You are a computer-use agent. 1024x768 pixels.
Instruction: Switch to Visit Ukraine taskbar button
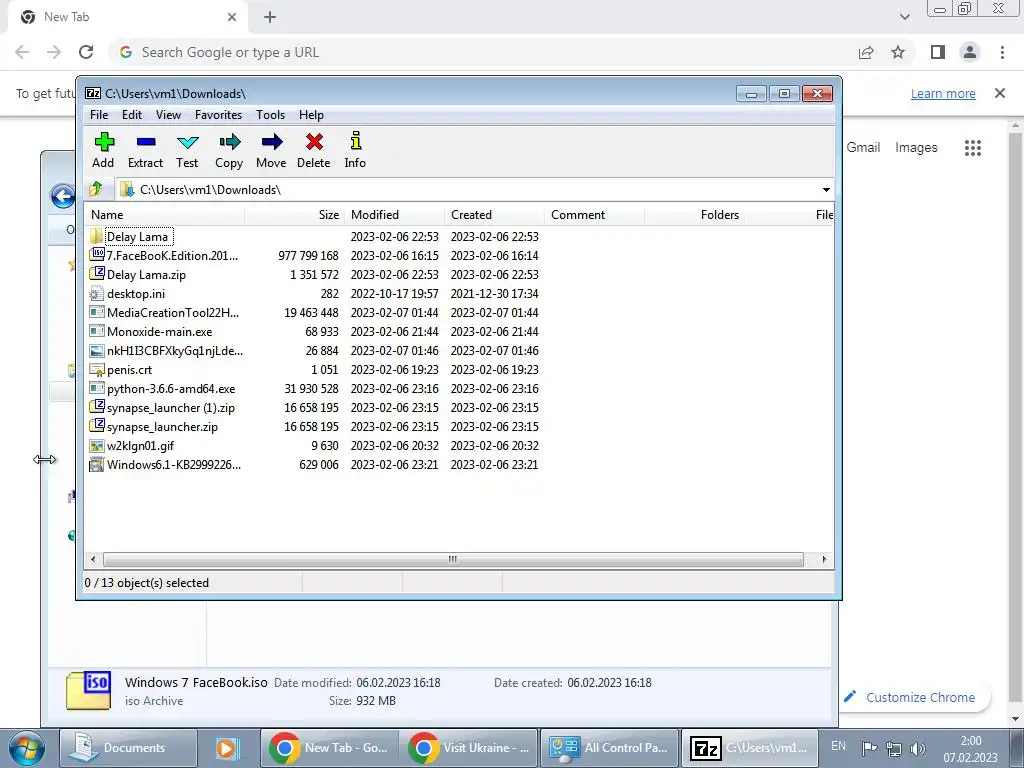470,748
